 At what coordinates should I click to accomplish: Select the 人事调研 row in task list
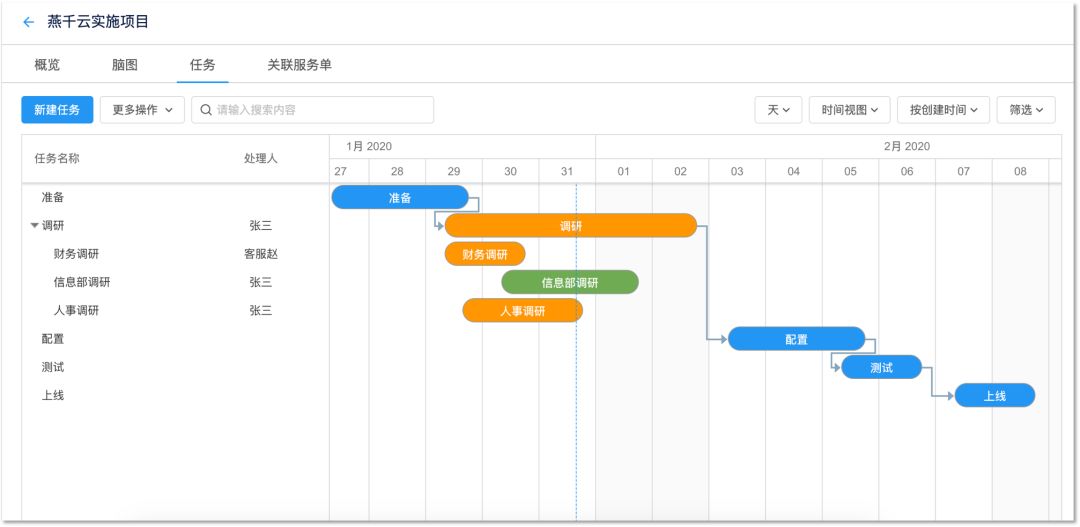tap(76, 311)
